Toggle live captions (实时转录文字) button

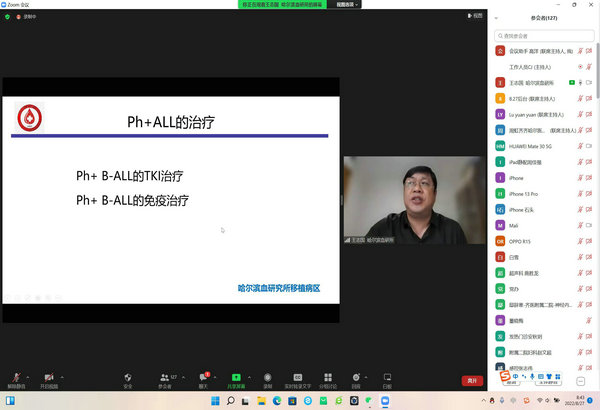[297, 377]
